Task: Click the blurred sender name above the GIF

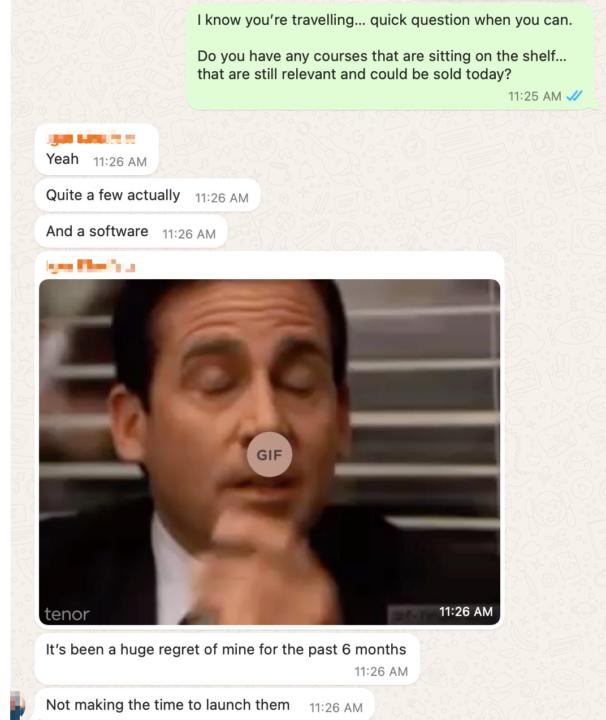Action: [90, 266]
